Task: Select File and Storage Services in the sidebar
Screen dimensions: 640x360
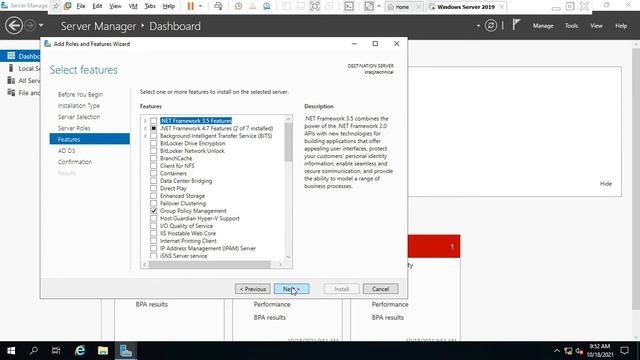Action: [24, 93]
